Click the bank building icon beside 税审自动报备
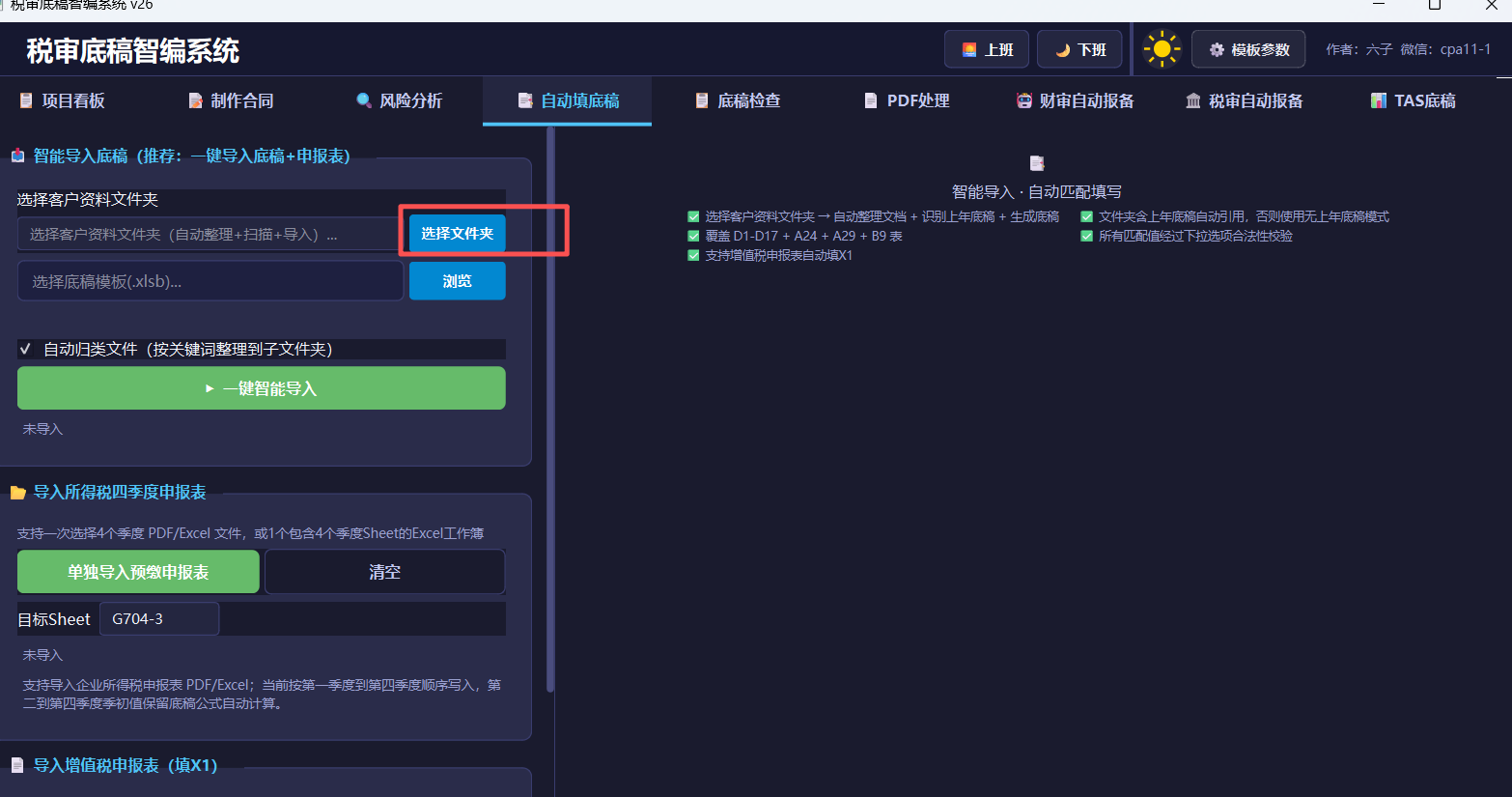 1193,100
